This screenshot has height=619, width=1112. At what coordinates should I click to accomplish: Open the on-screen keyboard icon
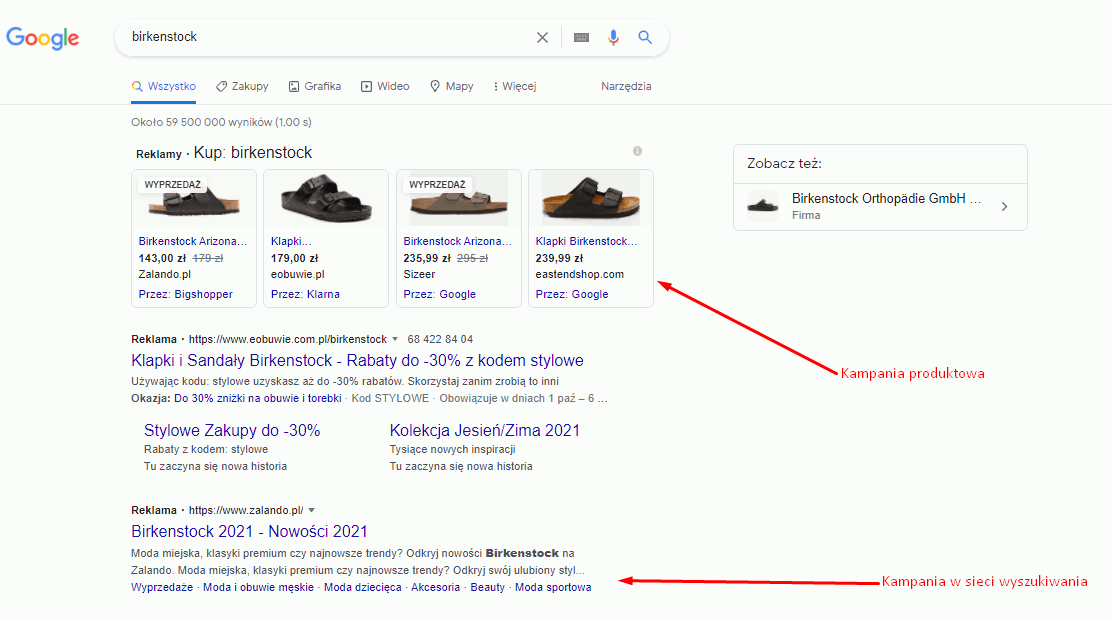click(x=582, y=38)
